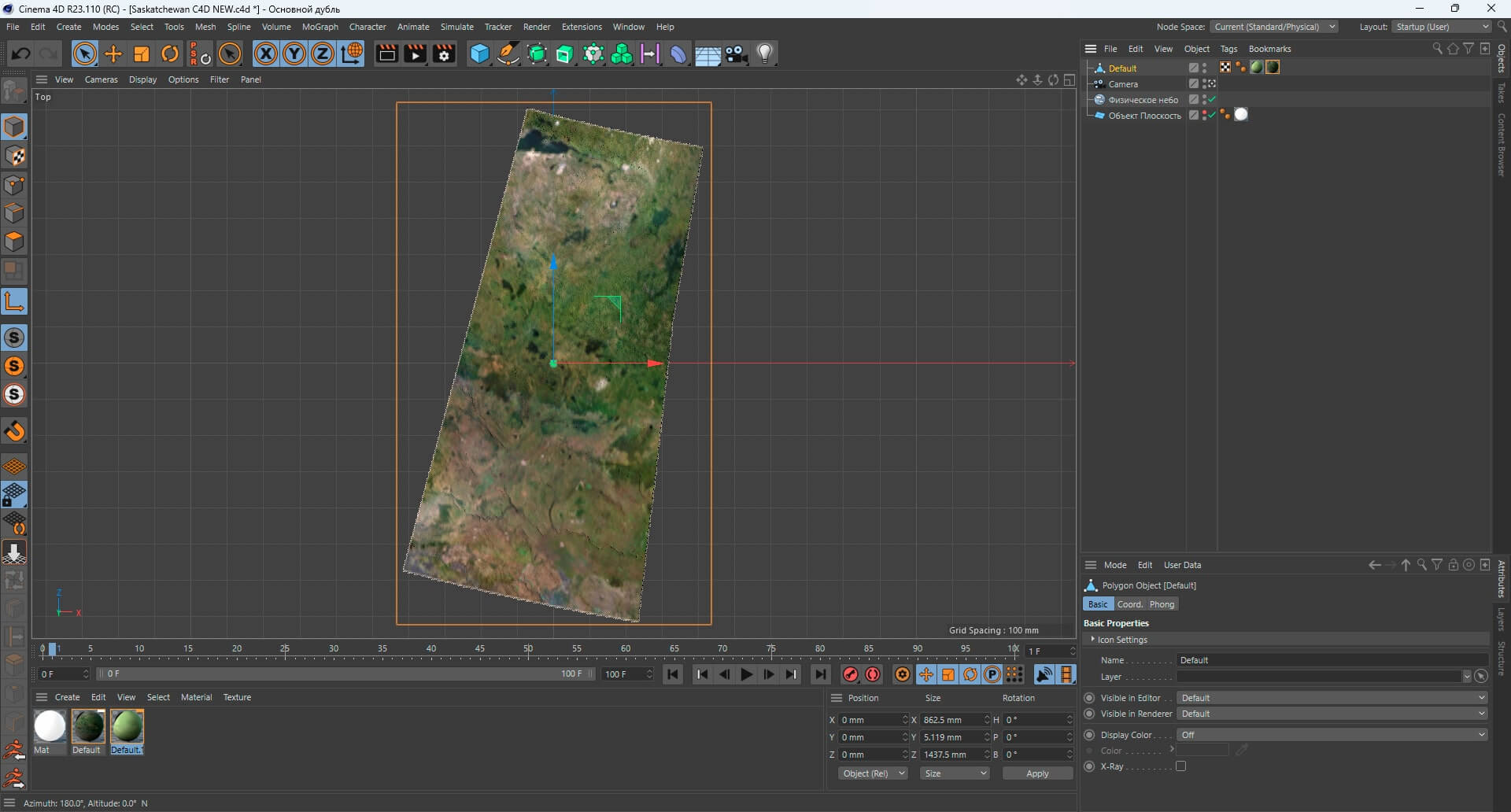This screenshot has height=812, width=1511.
Task: Toggle X axis lock
Action: pyautogui.click(x=266, y=54)
